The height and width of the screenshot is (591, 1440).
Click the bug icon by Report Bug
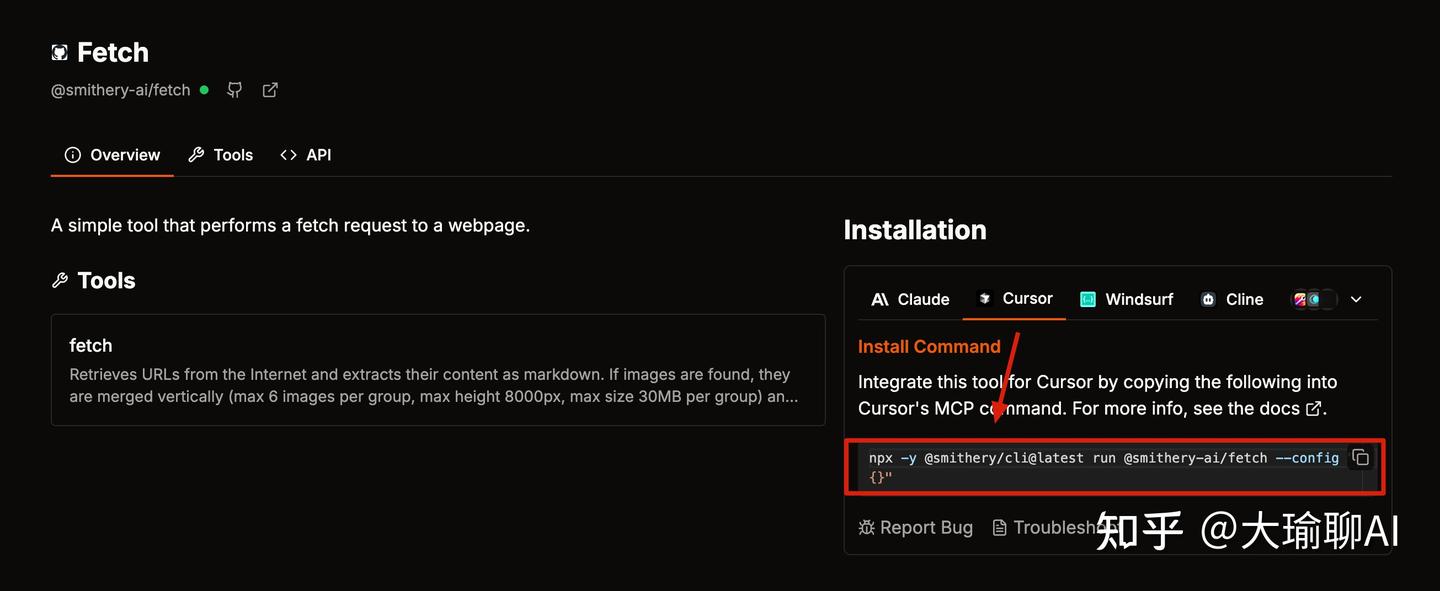[x=867, y=527]
